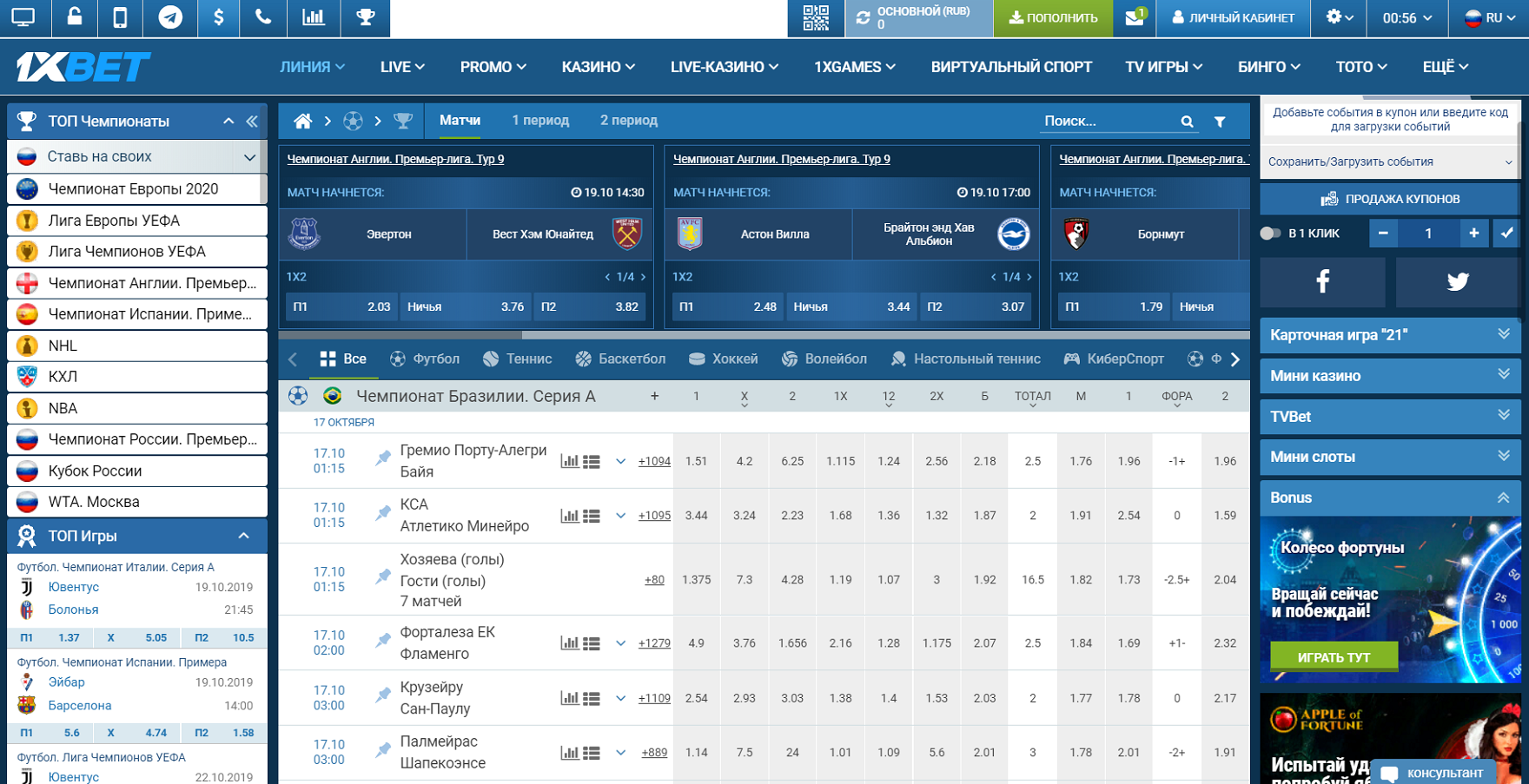This screenshot has width=1529, height=784.
Task: Toggle the В 1 клик switch
Action: point(1270,233)
